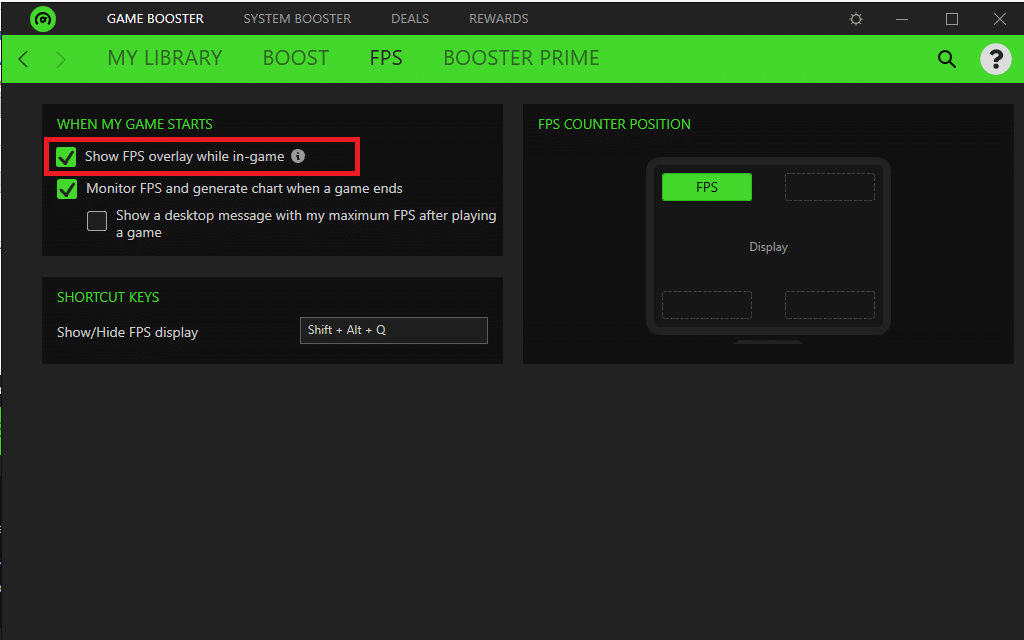Enable desktop message with maximum FPS
Screen dimensions: 1024x640
pyautogui.click(x=97, y=221)
